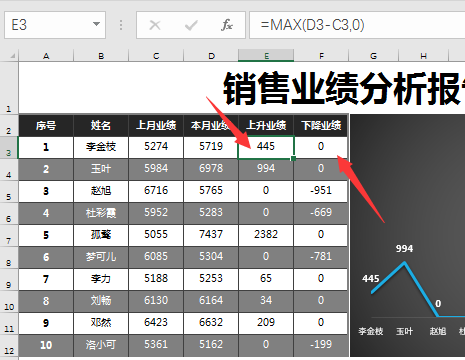This screenshot has width=465, height=360.
Task: Click the 姓名 header cell
Action: (x=101, y=125)
